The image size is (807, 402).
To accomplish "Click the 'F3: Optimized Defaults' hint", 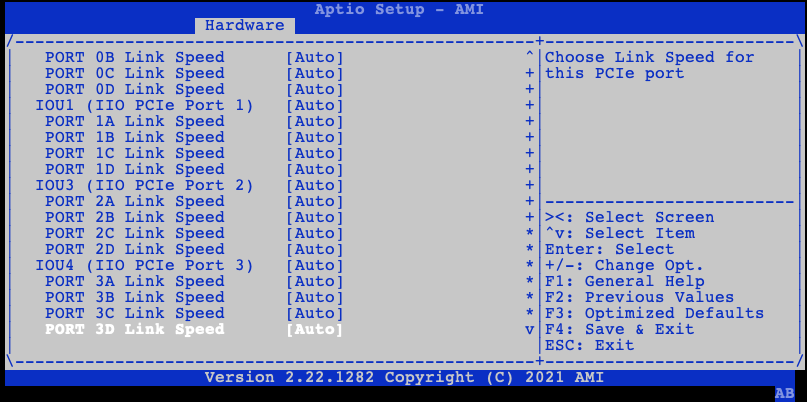I will [654, 313].
